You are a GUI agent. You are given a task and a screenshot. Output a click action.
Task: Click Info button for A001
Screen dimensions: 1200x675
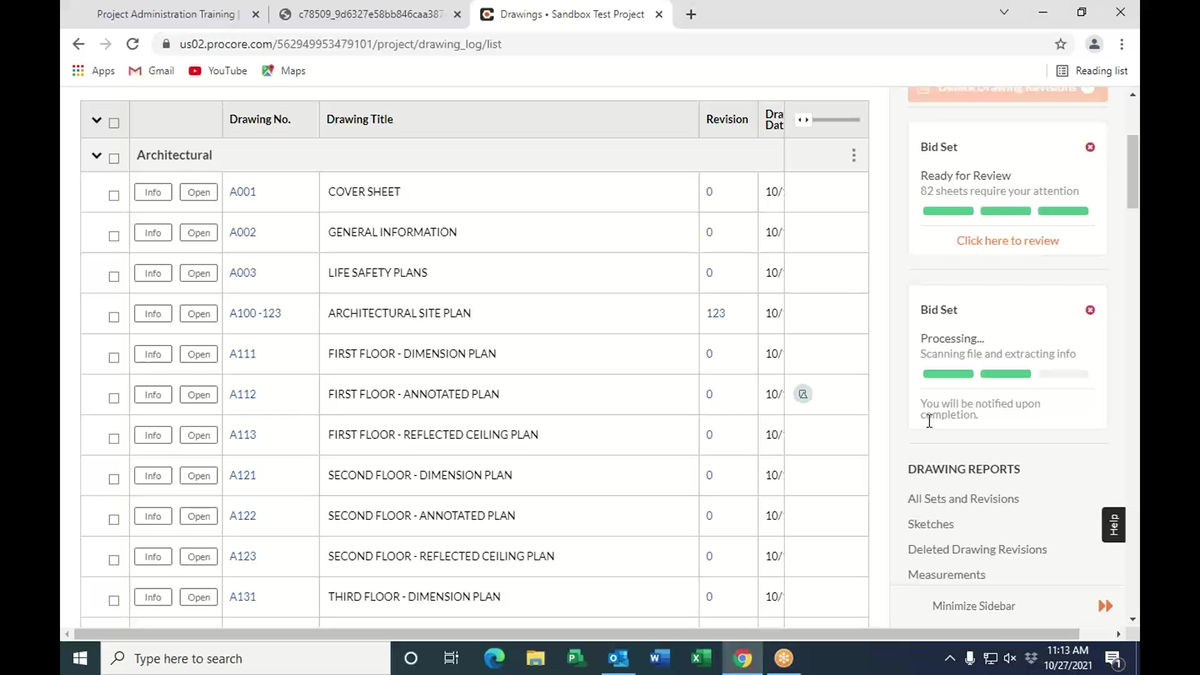tap(153, 192)
